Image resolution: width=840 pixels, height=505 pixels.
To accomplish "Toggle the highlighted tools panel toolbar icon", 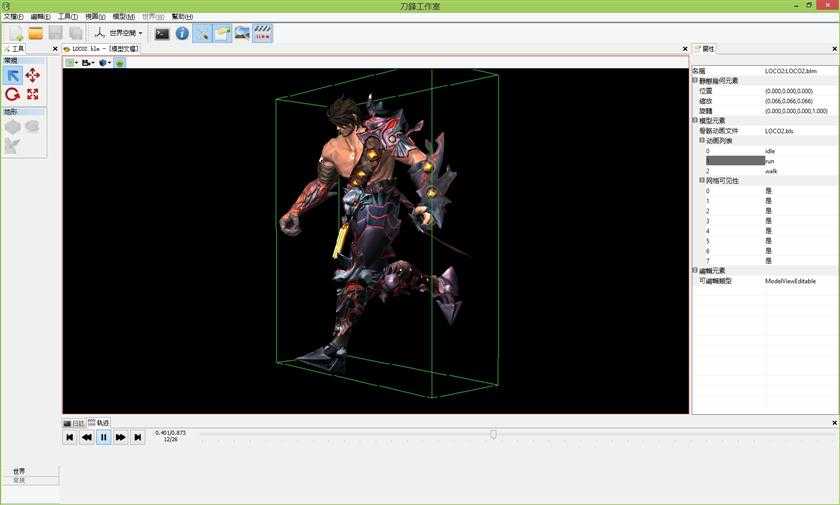I will [202, 33].
